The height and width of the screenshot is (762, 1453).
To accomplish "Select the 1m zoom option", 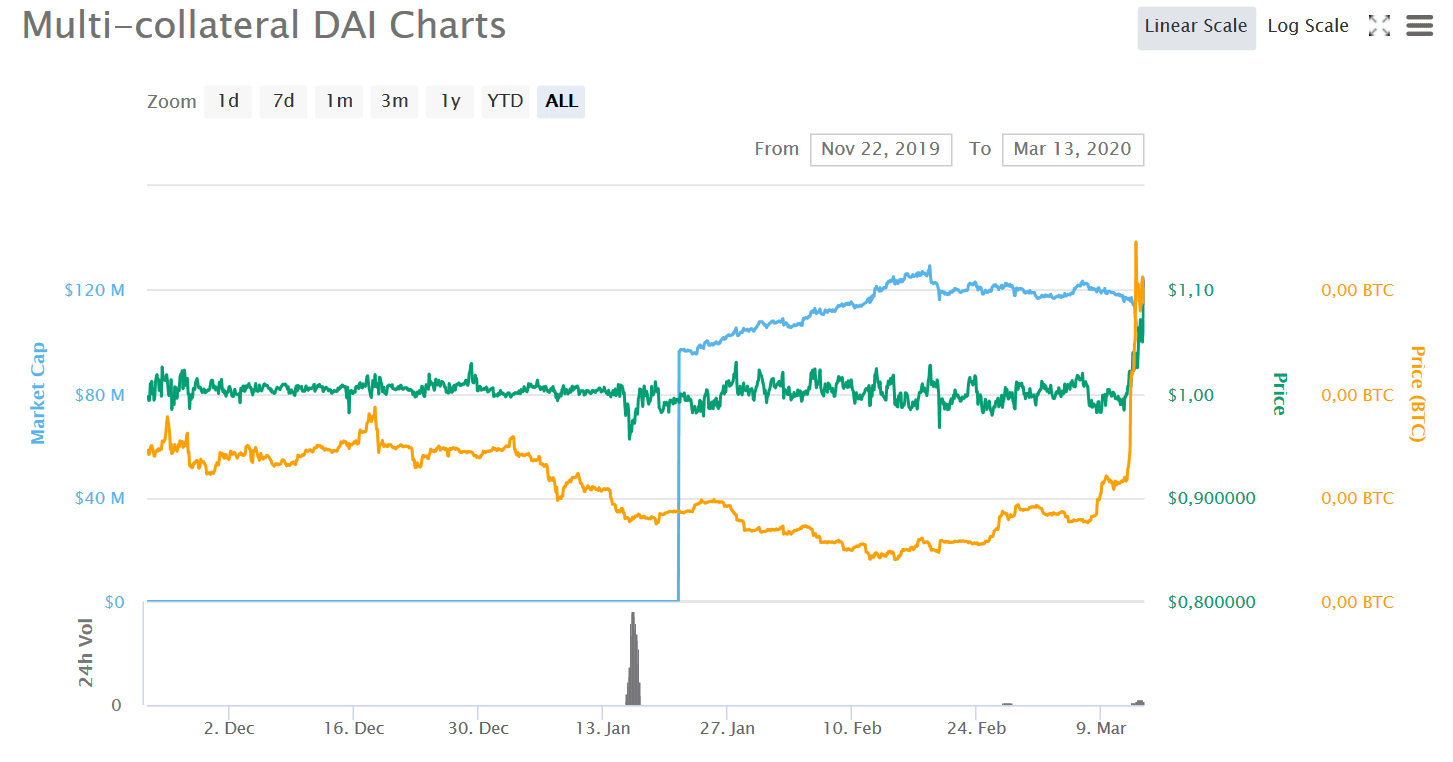I will click(339, 101).
